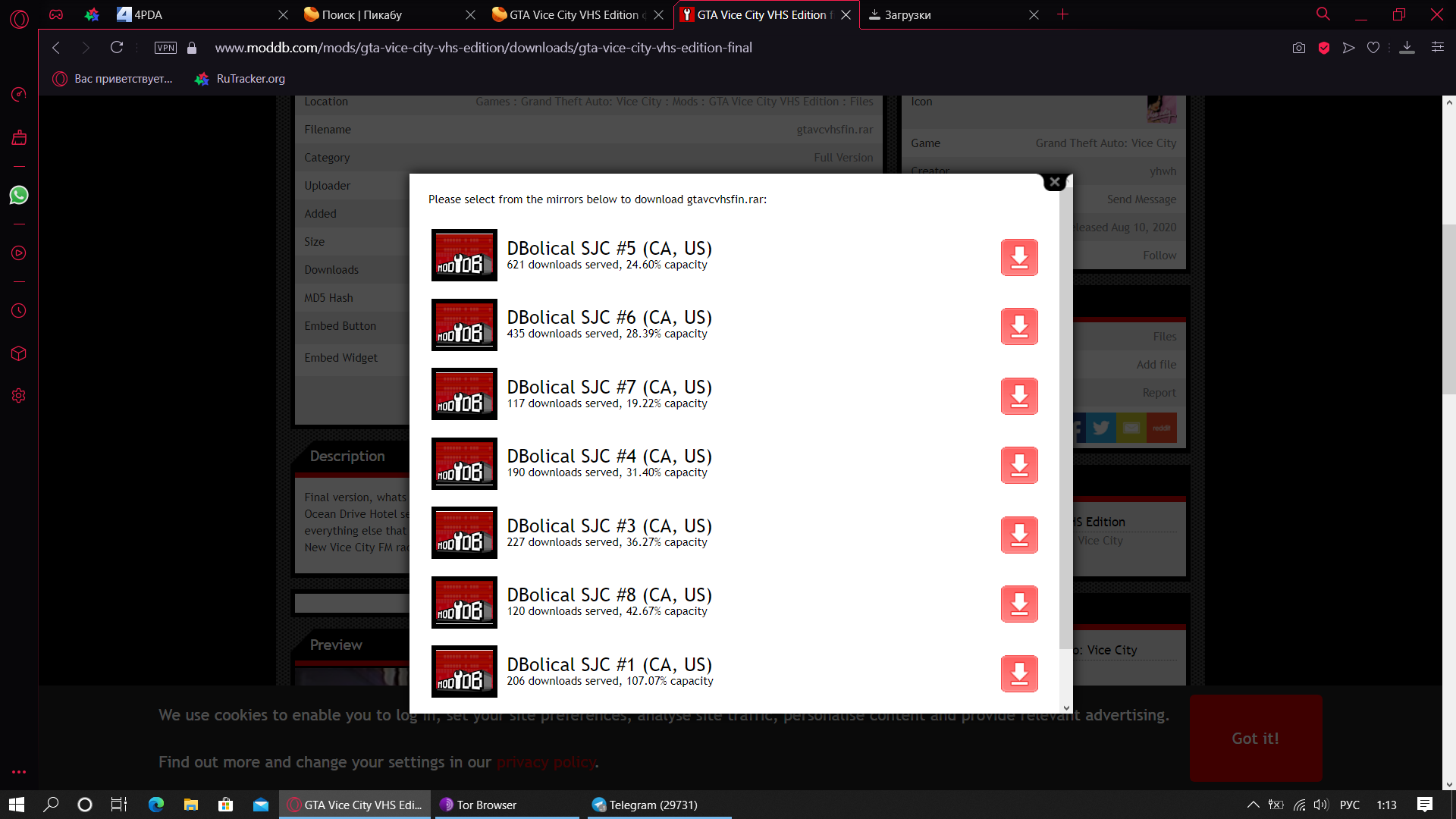Open DBolical SJC #6 mirror link
Image resolution: width=1456 pixels, height=819 pixels.
[609, 318]
